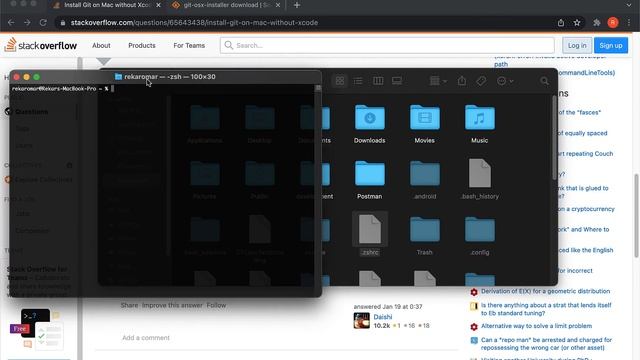This screenshot has height=360, width=640.
Task: Click the Improve this answer link
Action: click(x=172, y=305)
